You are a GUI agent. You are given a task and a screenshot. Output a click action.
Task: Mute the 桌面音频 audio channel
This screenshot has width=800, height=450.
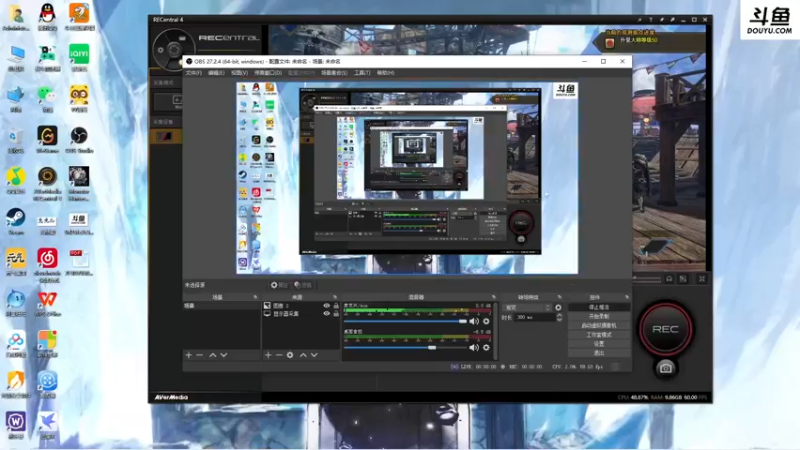coord(474,347)
